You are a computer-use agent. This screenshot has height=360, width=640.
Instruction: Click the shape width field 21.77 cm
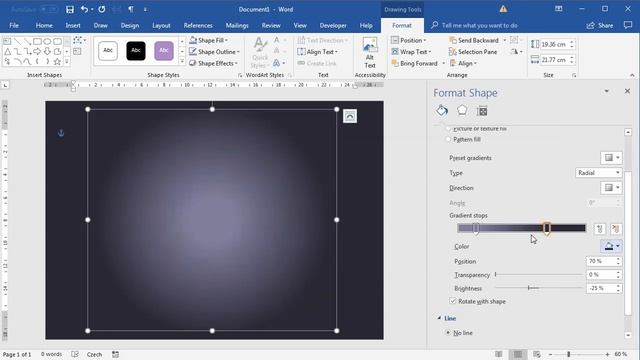tap(554, 60)
